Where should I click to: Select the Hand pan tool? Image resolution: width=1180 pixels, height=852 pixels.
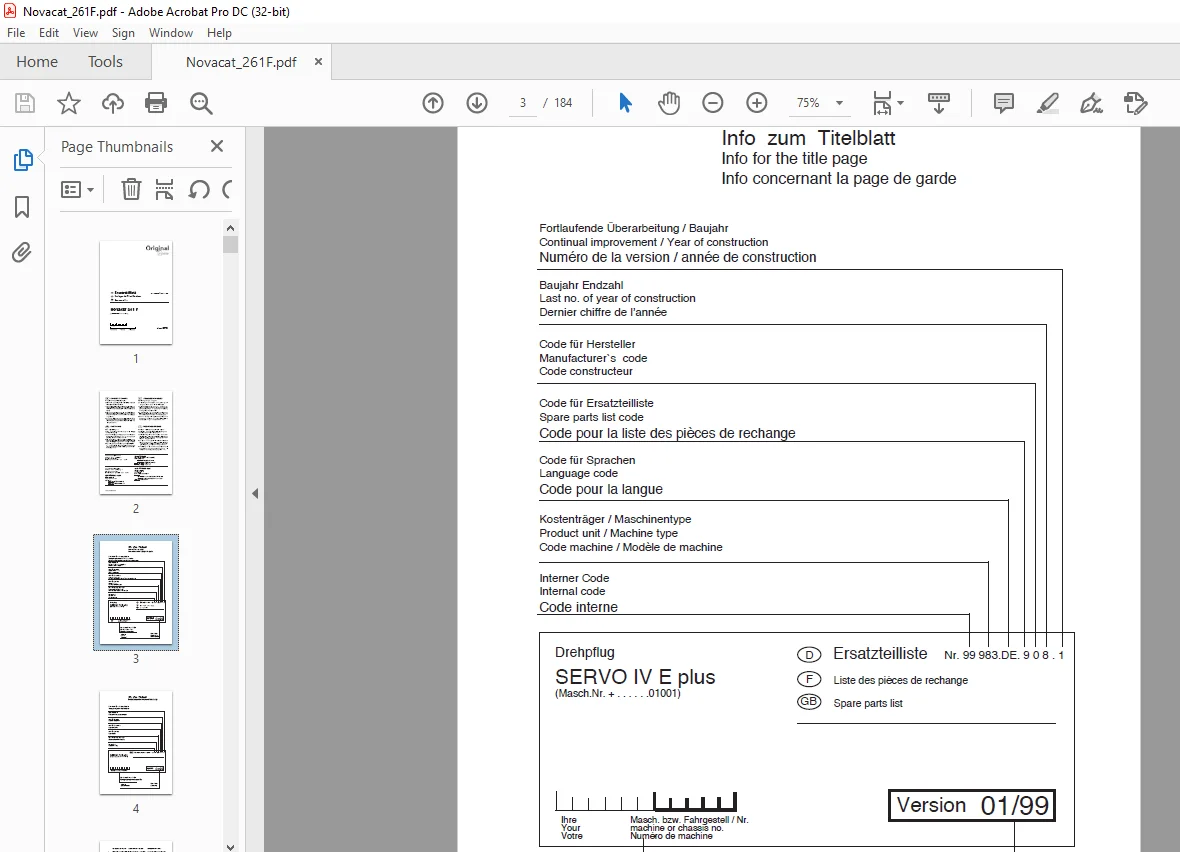pos(668,103)
